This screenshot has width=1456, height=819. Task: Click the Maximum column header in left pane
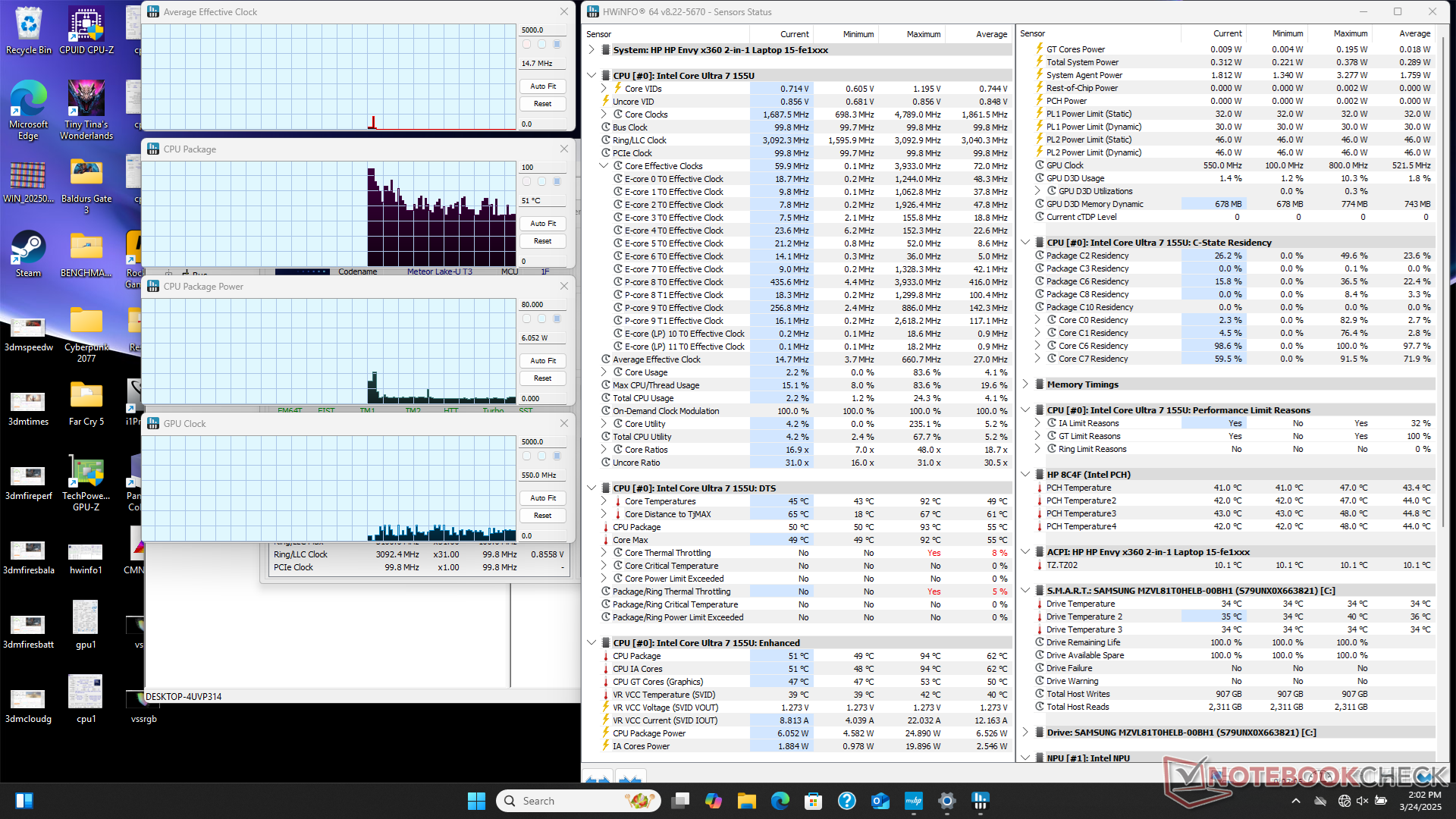(x=923, y=34)
